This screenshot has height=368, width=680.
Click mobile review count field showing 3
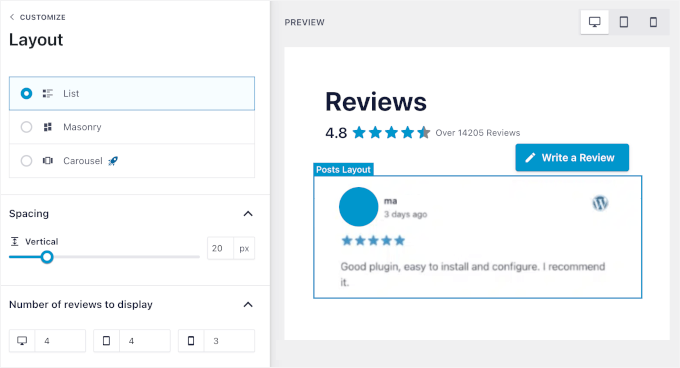click(229, 341)
